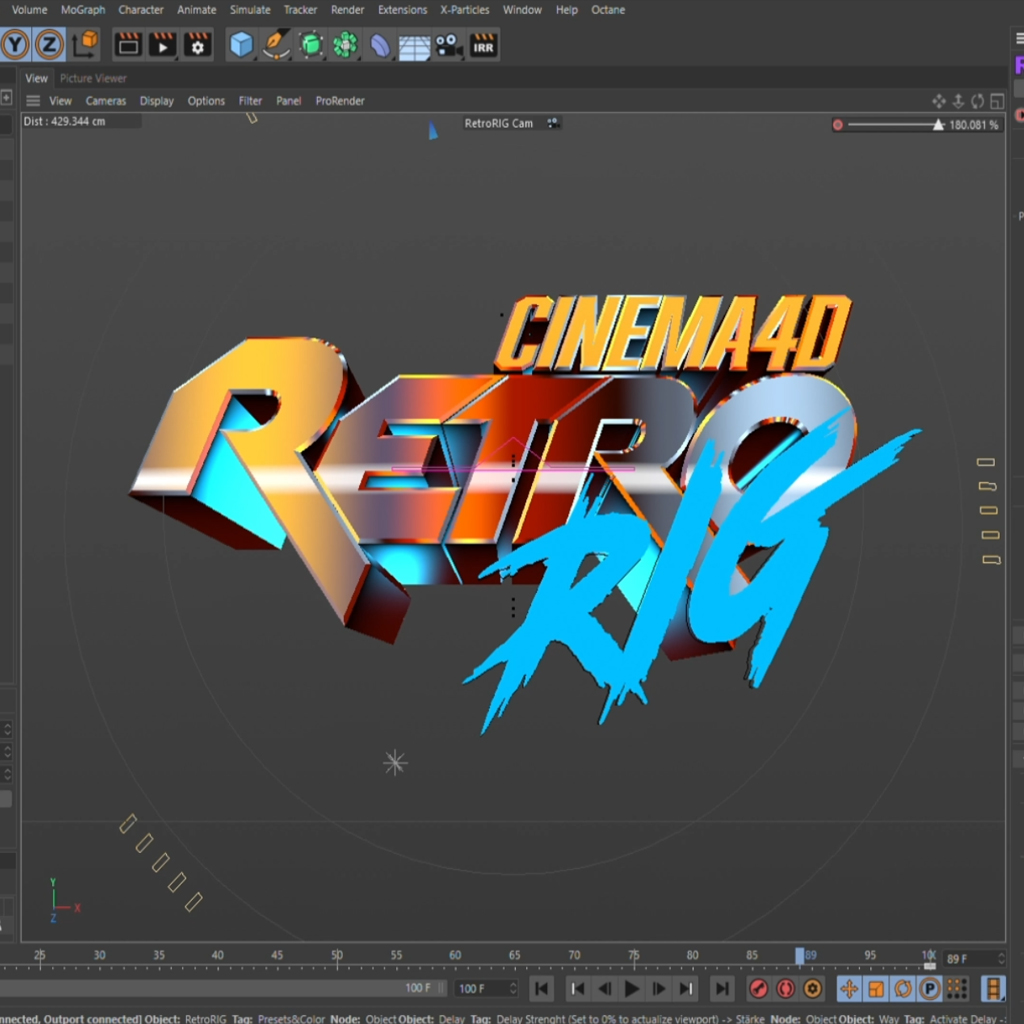Open the Bend deformer icon
This screenshot has width=1024, height=1024.
(379, 44)
